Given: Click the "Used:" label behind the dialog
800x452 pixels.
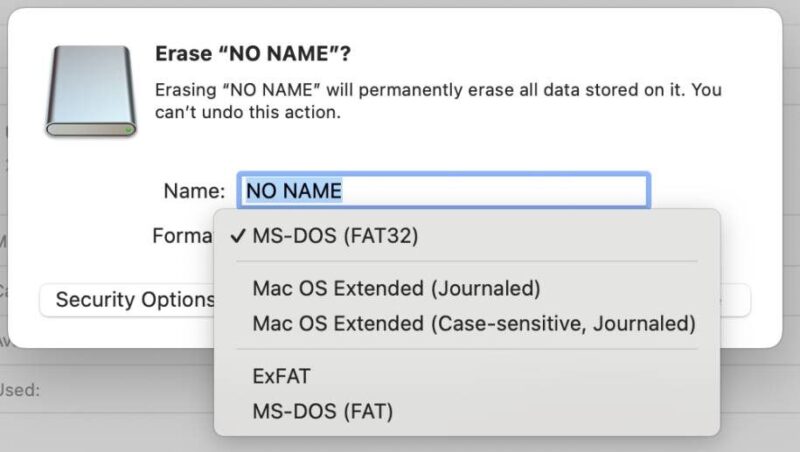Looking at the screenshot, I should (x=20, y=390).
